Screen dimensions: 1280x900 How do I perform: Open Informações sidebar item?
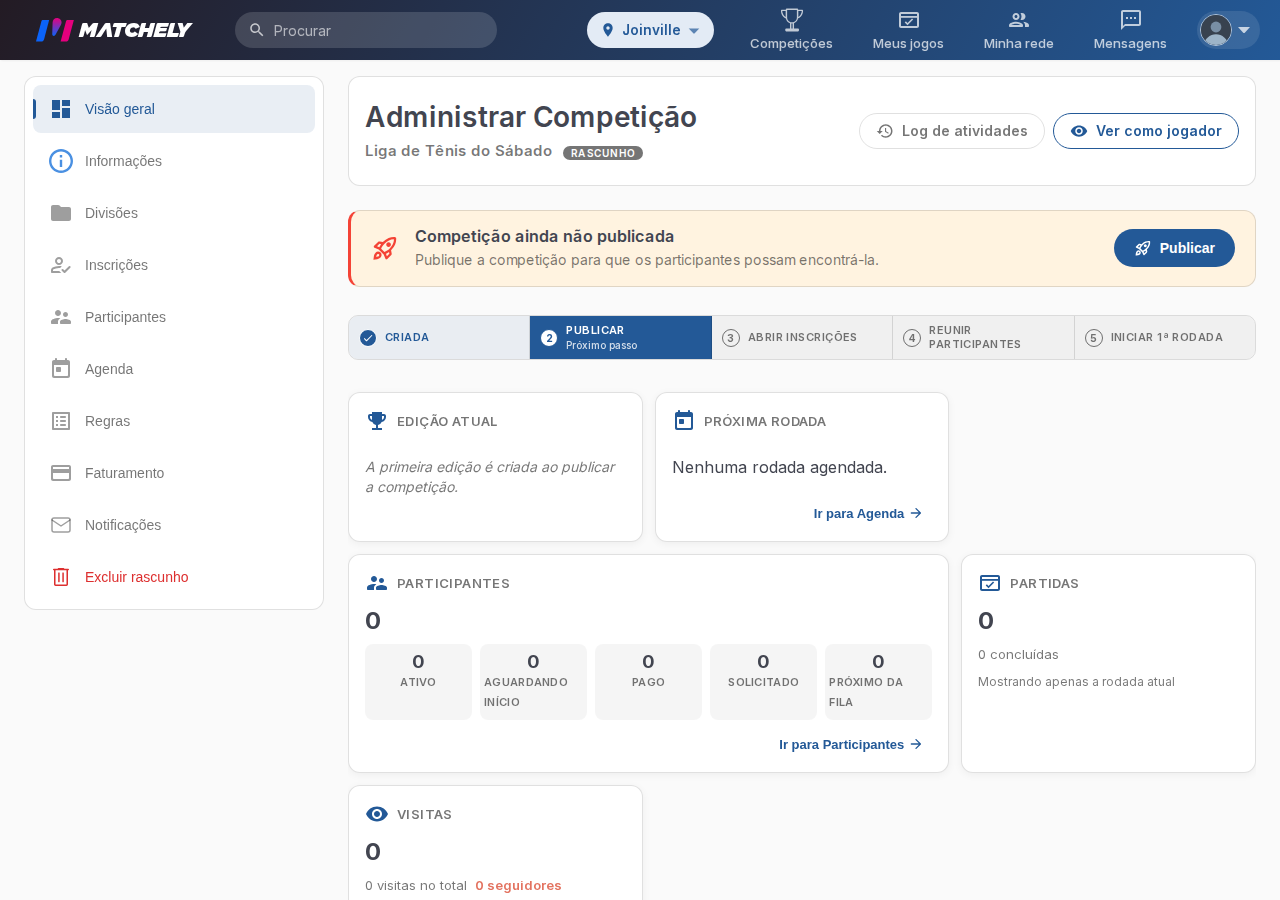tap(174, 161)
